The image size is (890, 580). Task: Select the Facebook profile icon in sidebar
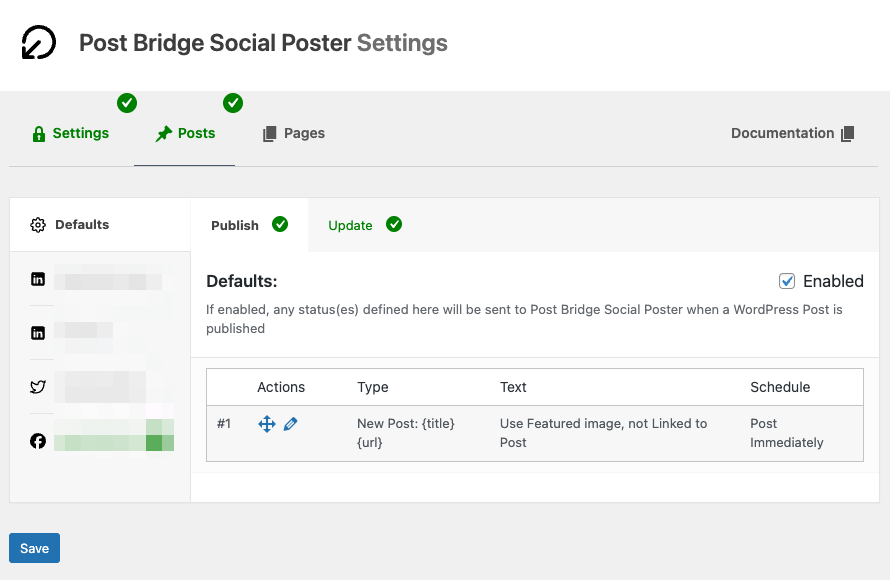point(38,441)
